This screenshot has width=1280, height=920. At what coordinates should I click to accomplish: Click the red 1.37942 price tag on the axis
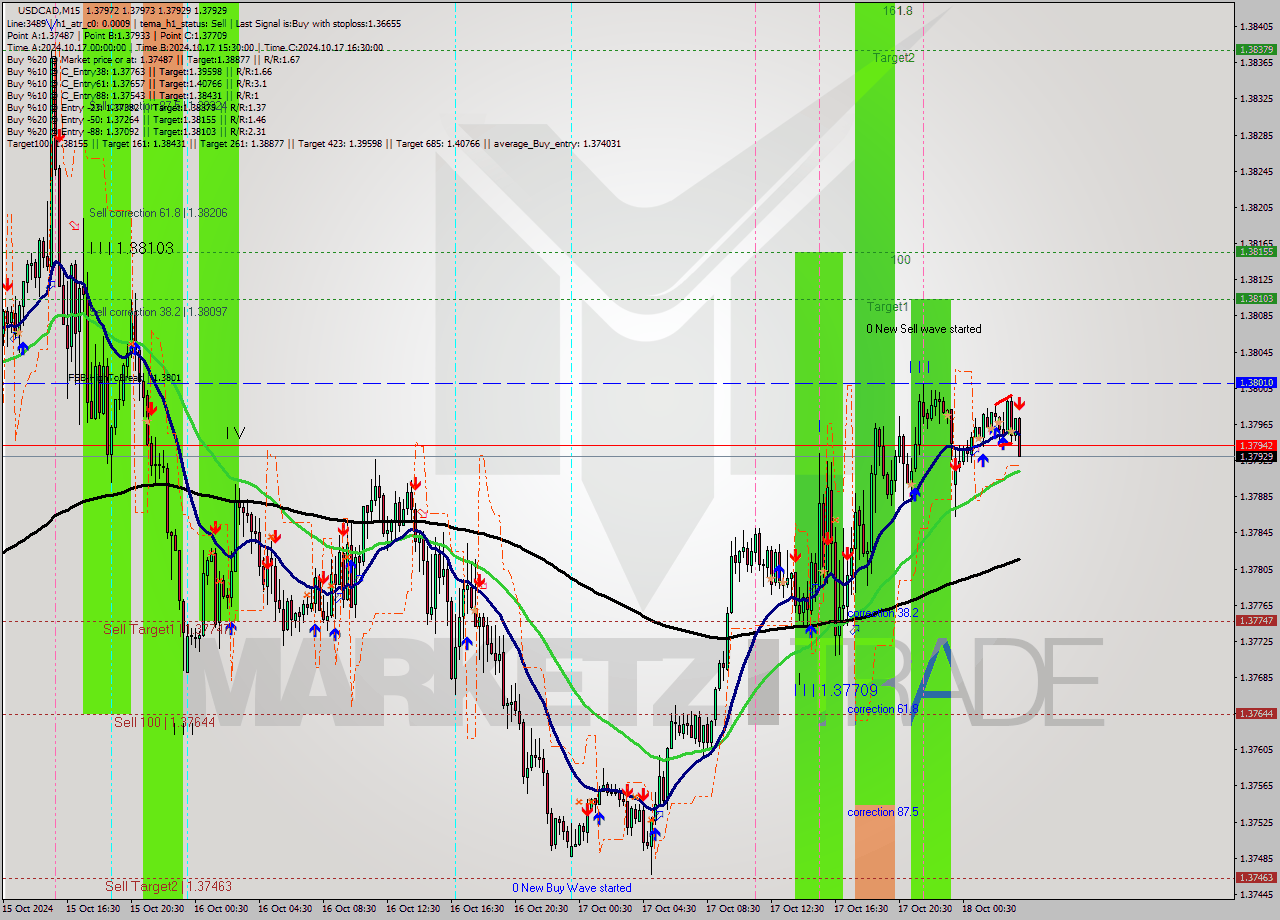click(x=1256, y=445)
